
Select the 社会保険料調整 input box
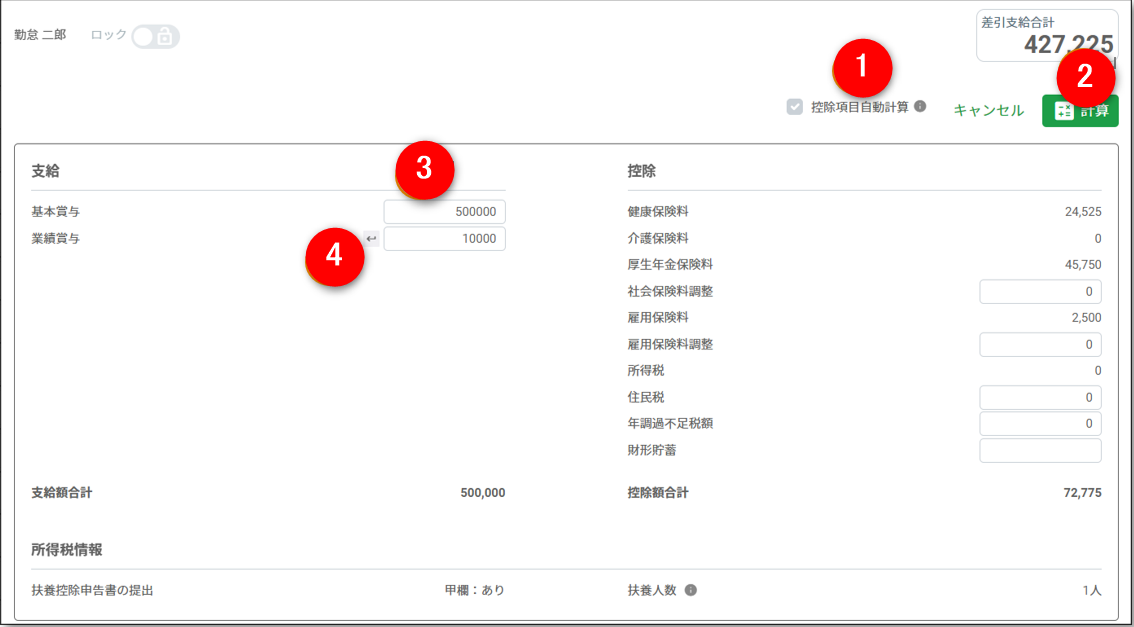pos(1040,292)
